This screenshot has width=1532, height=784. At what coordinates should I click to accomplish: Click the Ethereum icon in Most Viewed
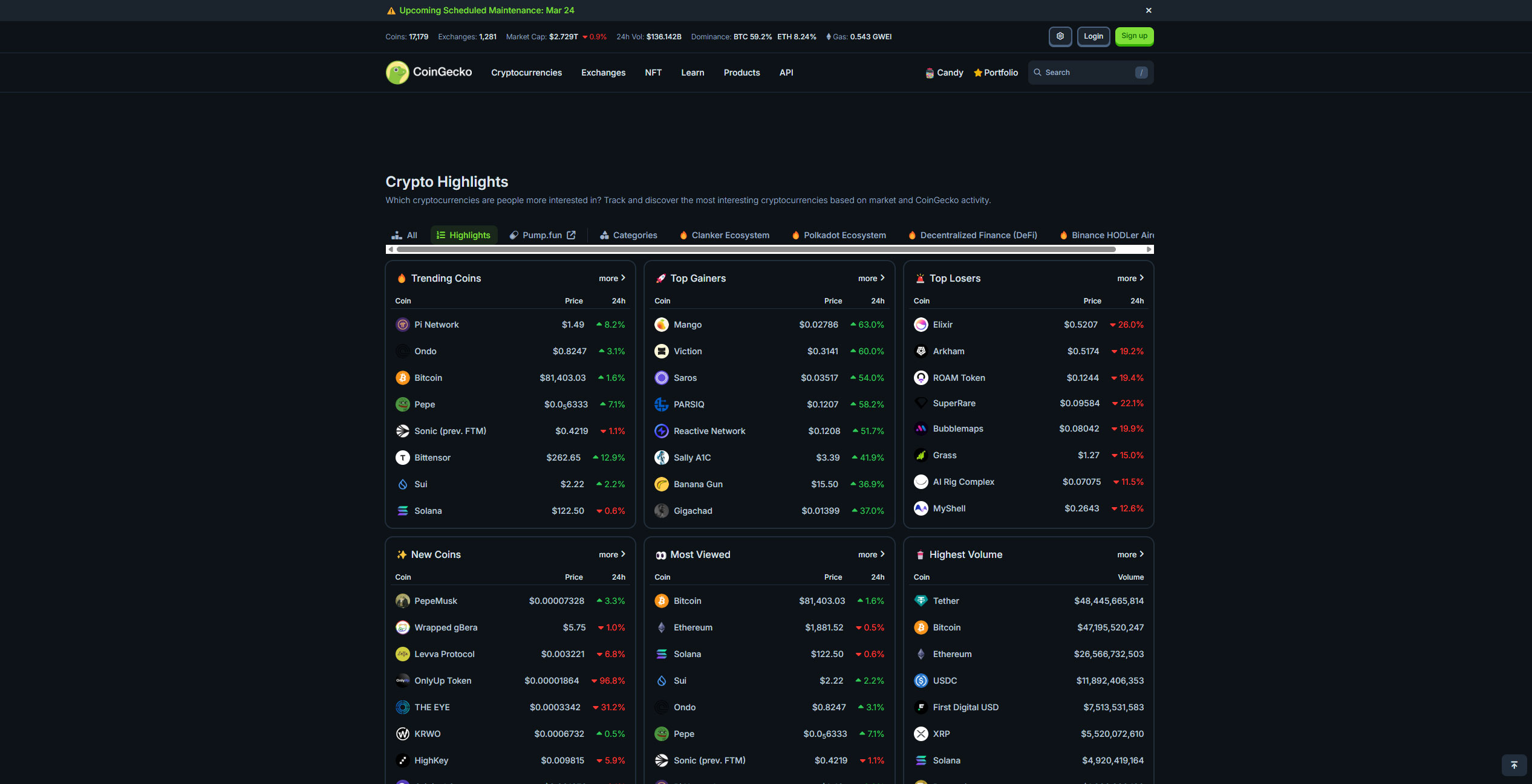point(662,627)
